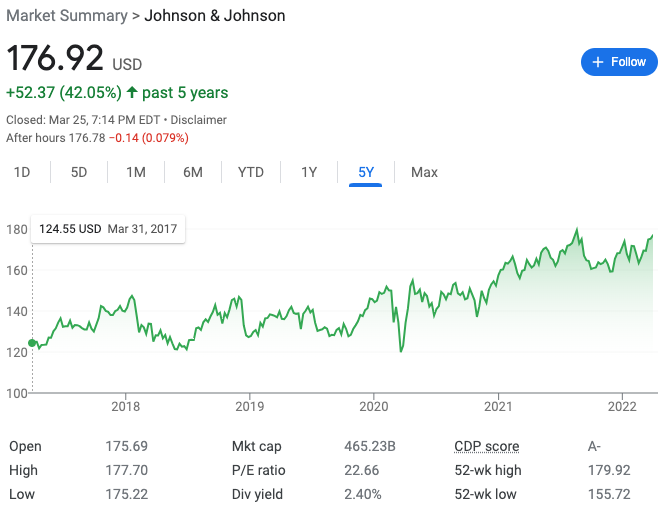Click the 176.92 stock price value
Viewport: 667px width, 513px height.
point(55,58)
